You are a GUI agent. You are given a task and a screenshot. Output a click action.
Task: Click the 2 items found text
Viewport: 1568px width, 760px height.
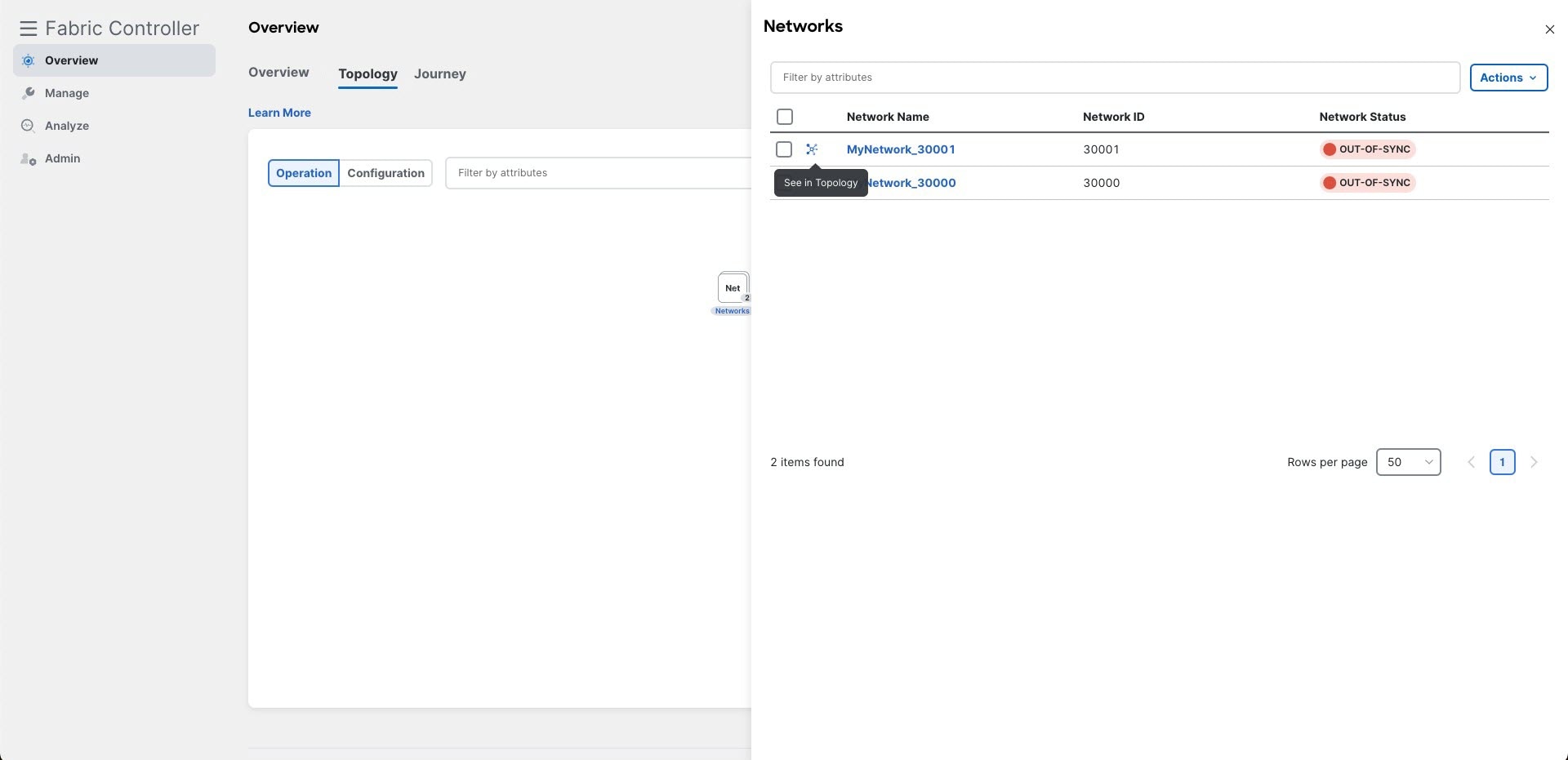tap(807, 462)
